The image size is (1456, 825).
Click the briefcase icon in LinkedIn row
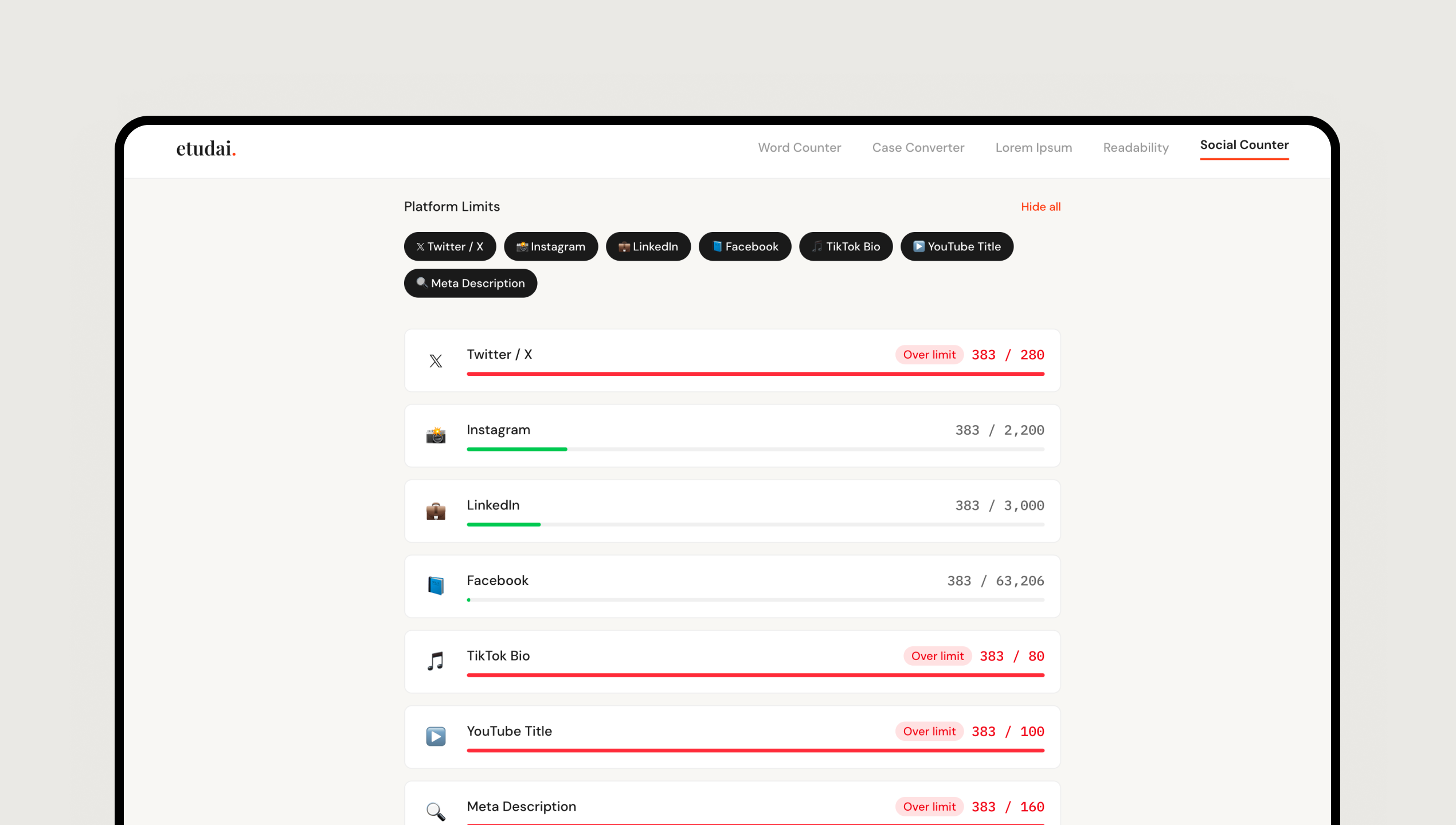pyautogui.click(x=436, y=511)
